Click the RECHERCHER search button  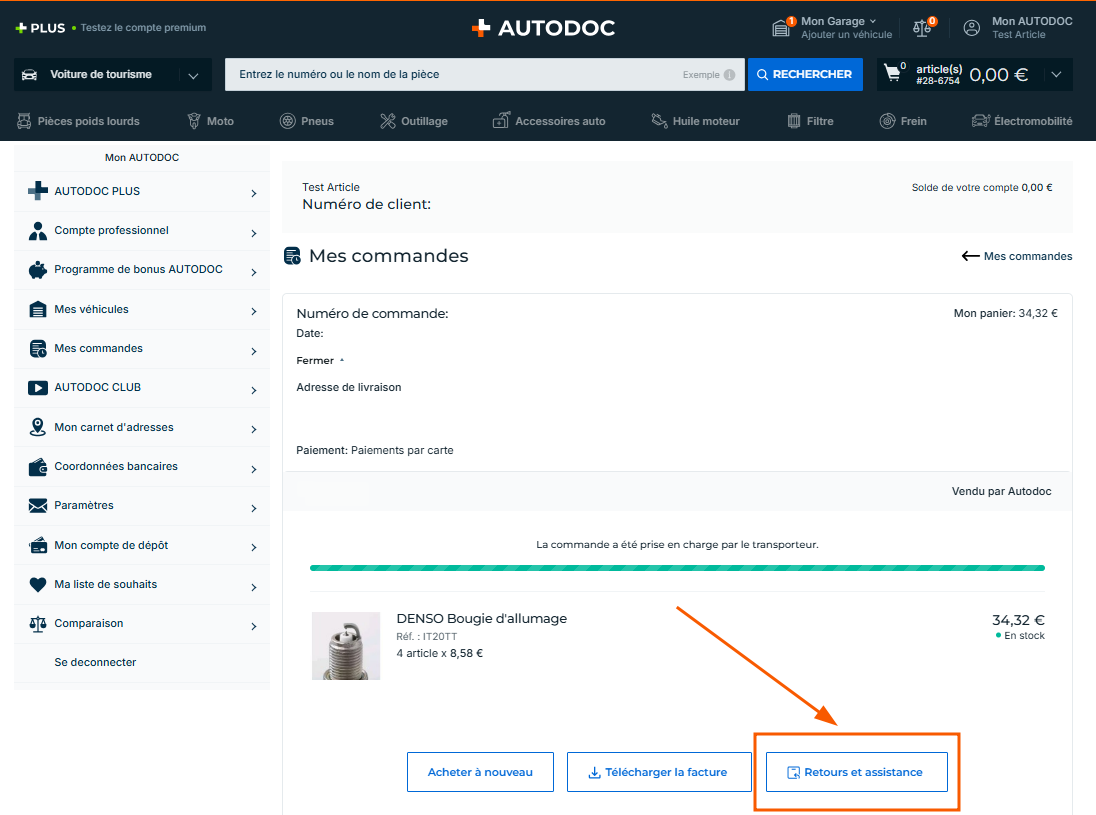(805, 75)
